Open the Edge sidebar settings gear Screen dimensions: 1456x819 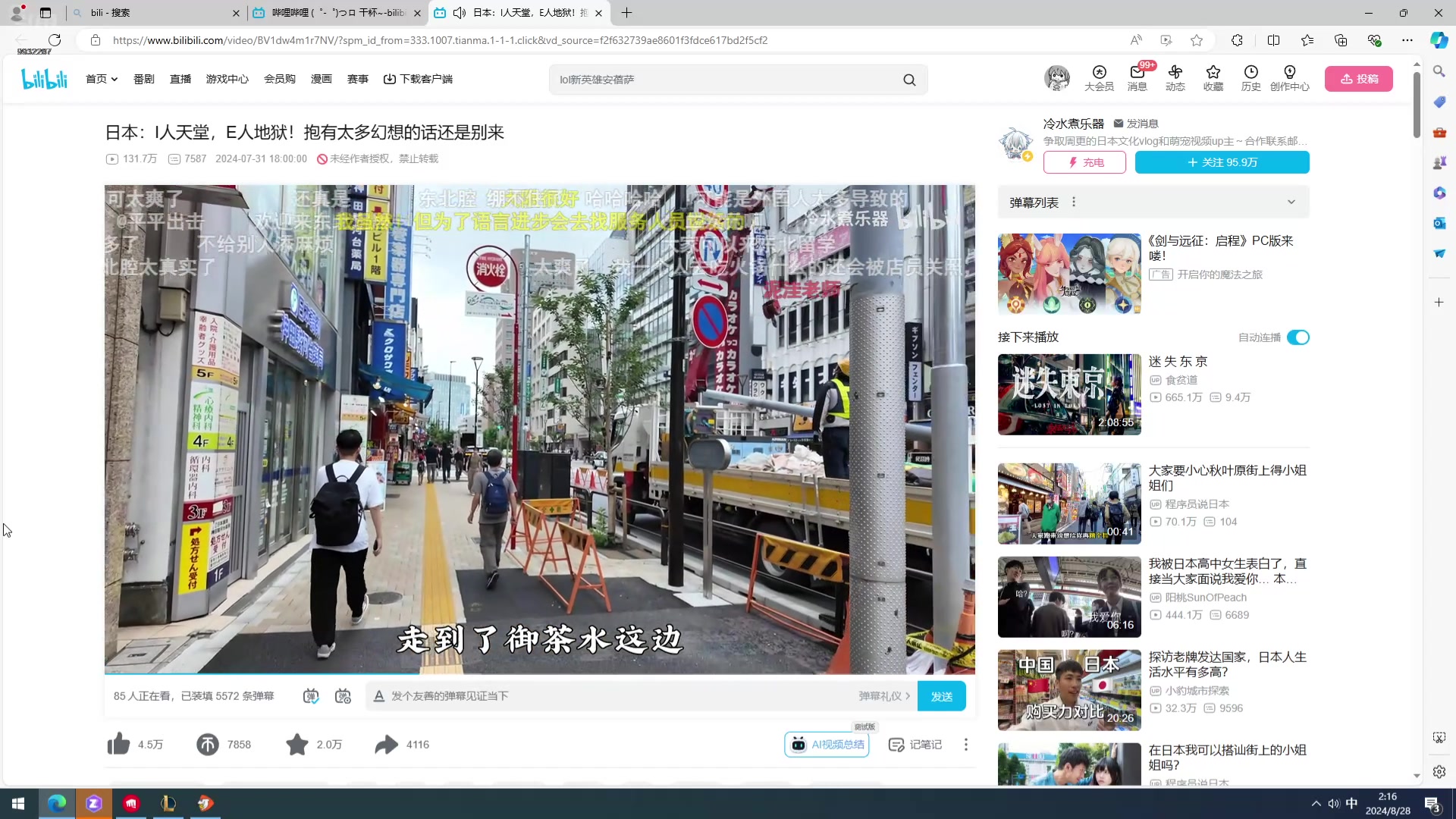1439,772
